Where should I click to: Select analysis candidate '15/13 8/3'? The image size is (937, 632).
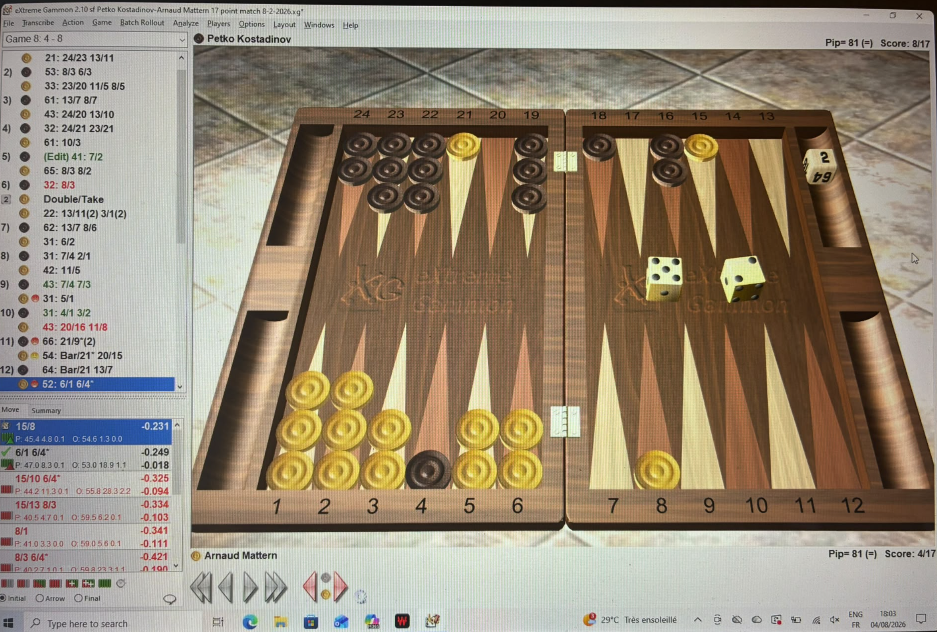(x=87, y=511)
